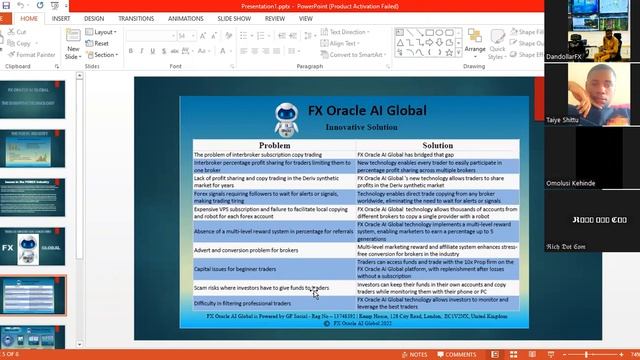This screenshot has height=360, width=640.
Task: Click the Increase Font Size icon
Action: coord(203,36)
